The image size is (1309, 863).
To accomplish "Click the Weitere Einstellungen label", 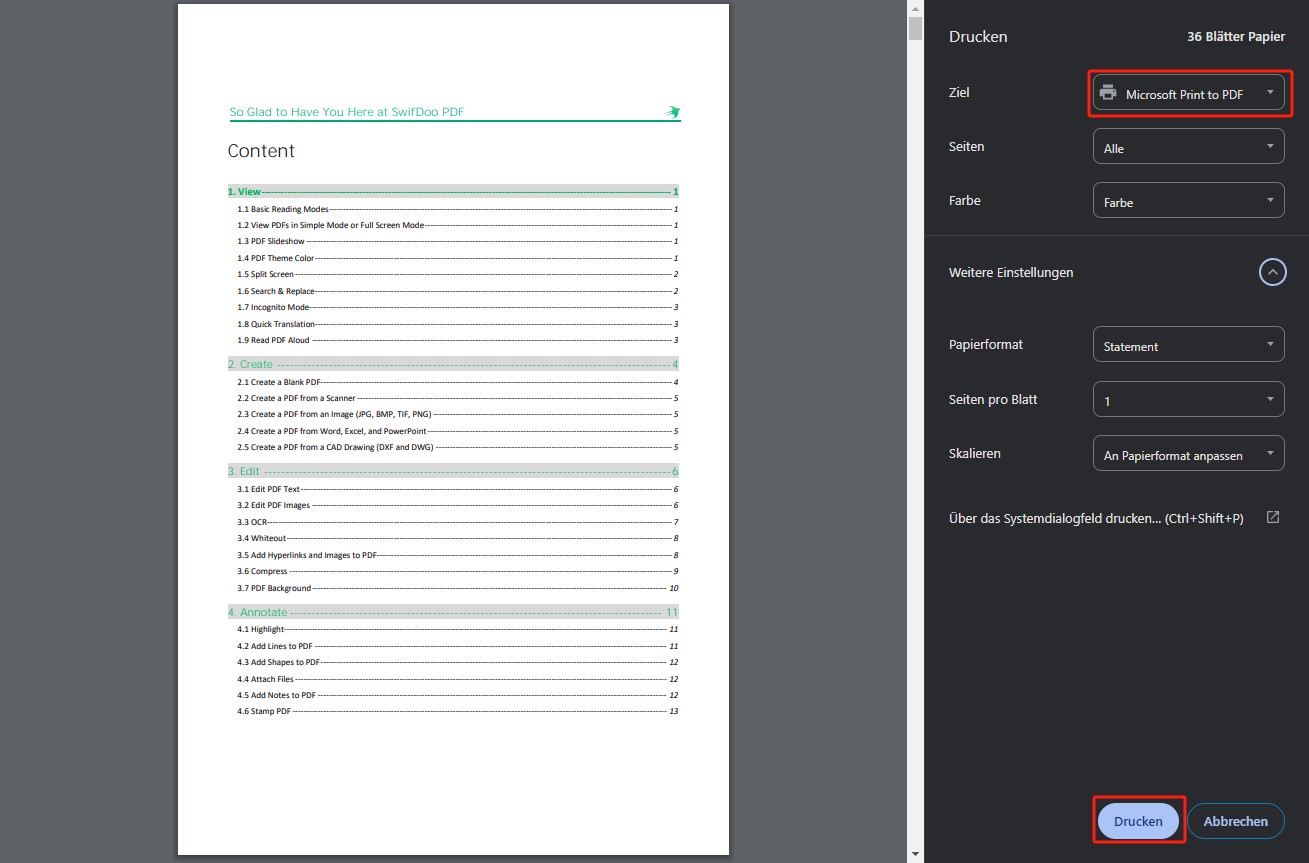I will click(x=1011, y=272).
